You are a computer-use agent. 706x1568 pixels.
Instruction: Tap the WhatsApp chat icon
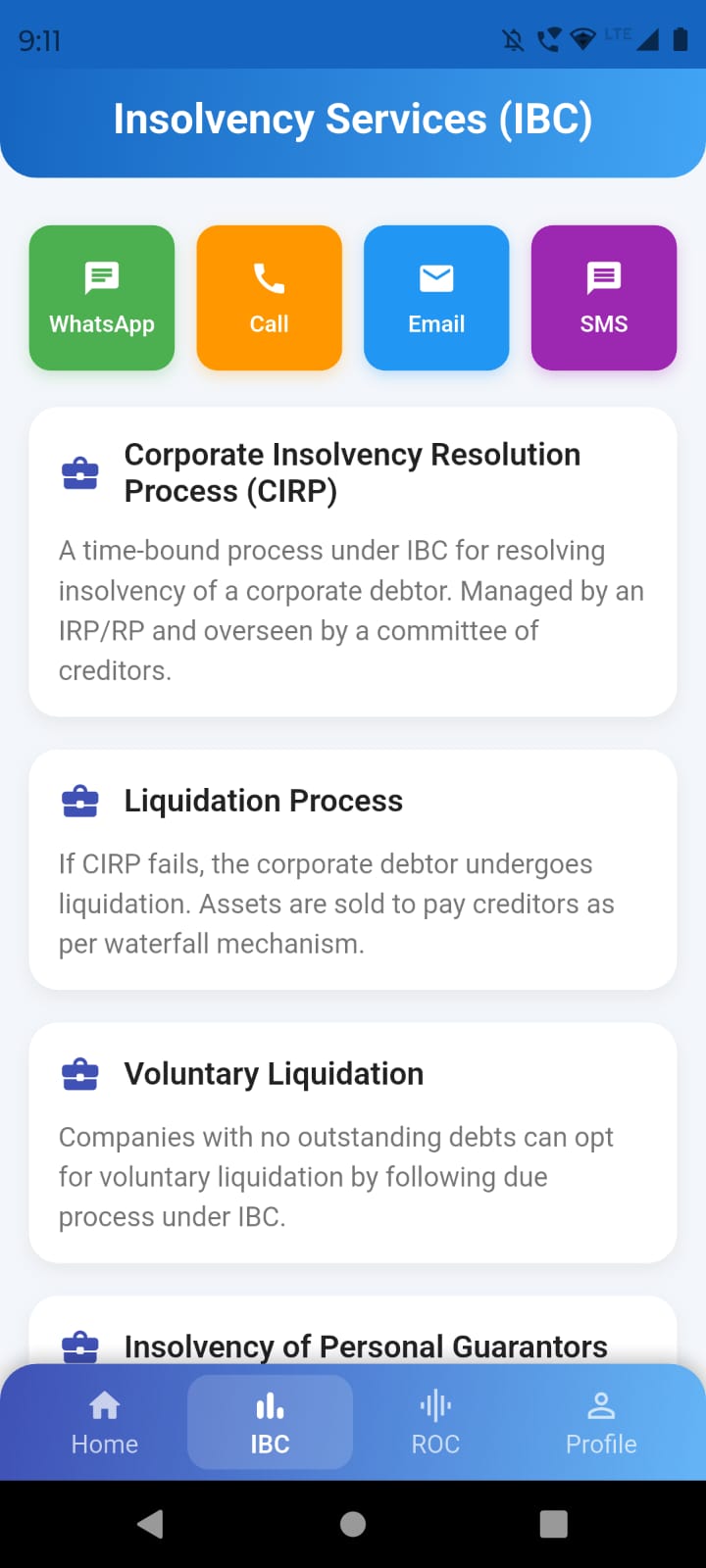point(102,278)
